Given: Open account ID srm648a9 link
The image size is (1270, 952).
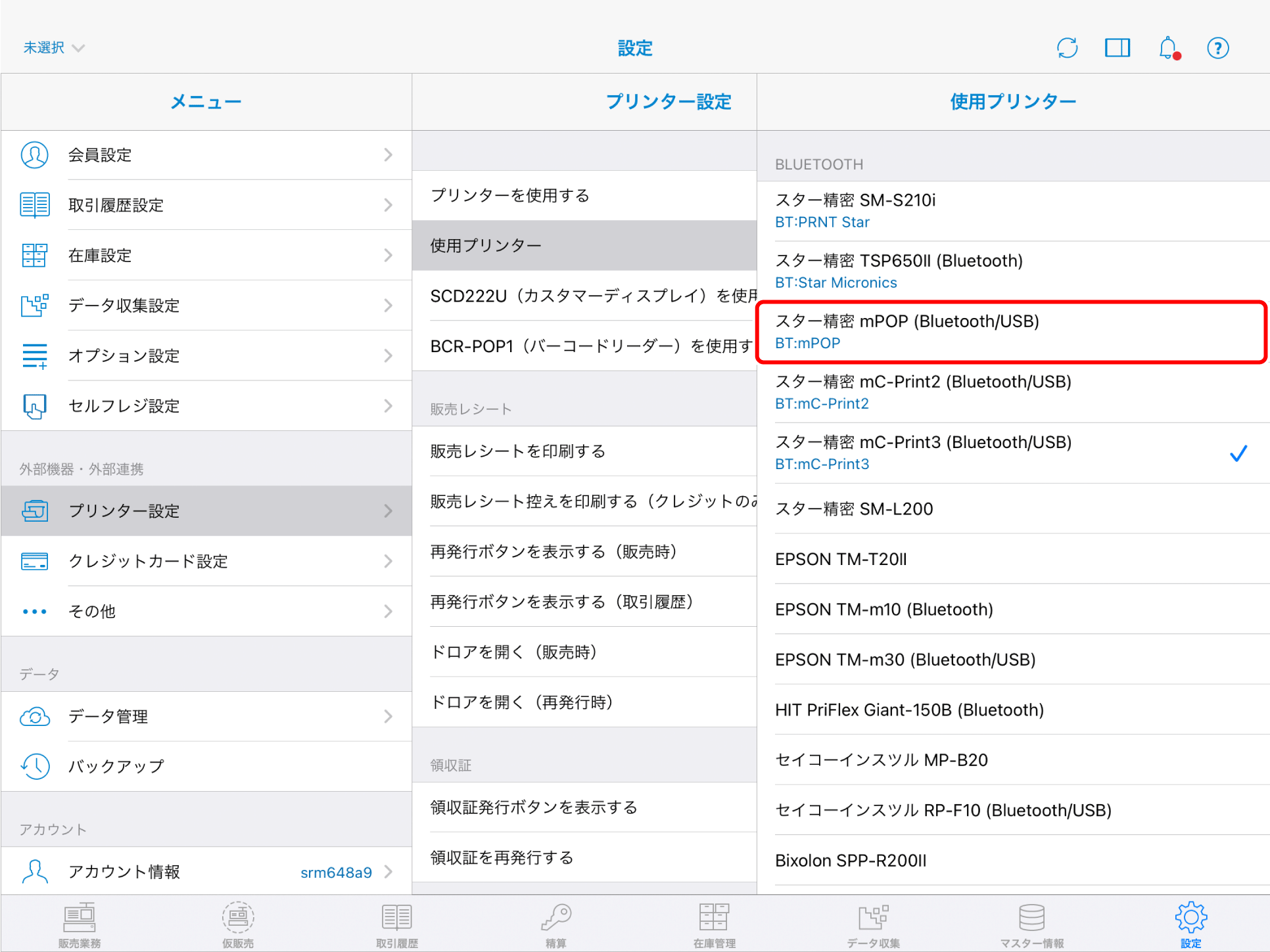Looking at the screenshot, I should click(x=336, y=873).
